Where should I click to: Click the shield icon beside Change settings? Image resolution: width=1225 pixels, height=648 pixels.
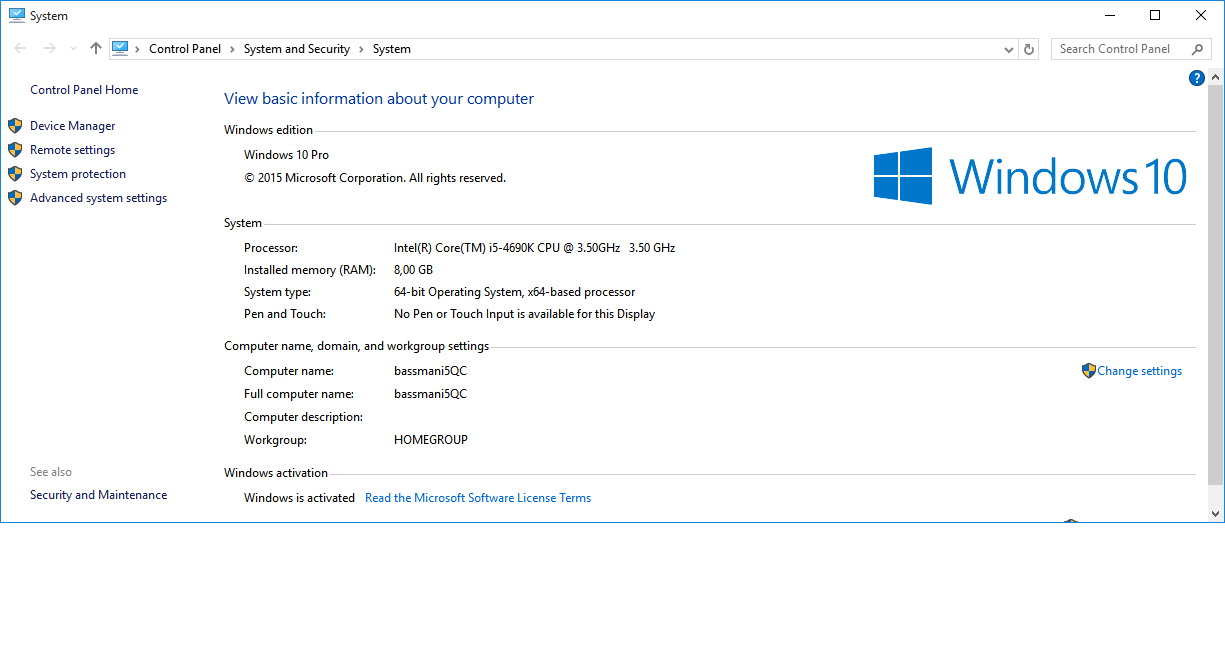click(1089, 371)
